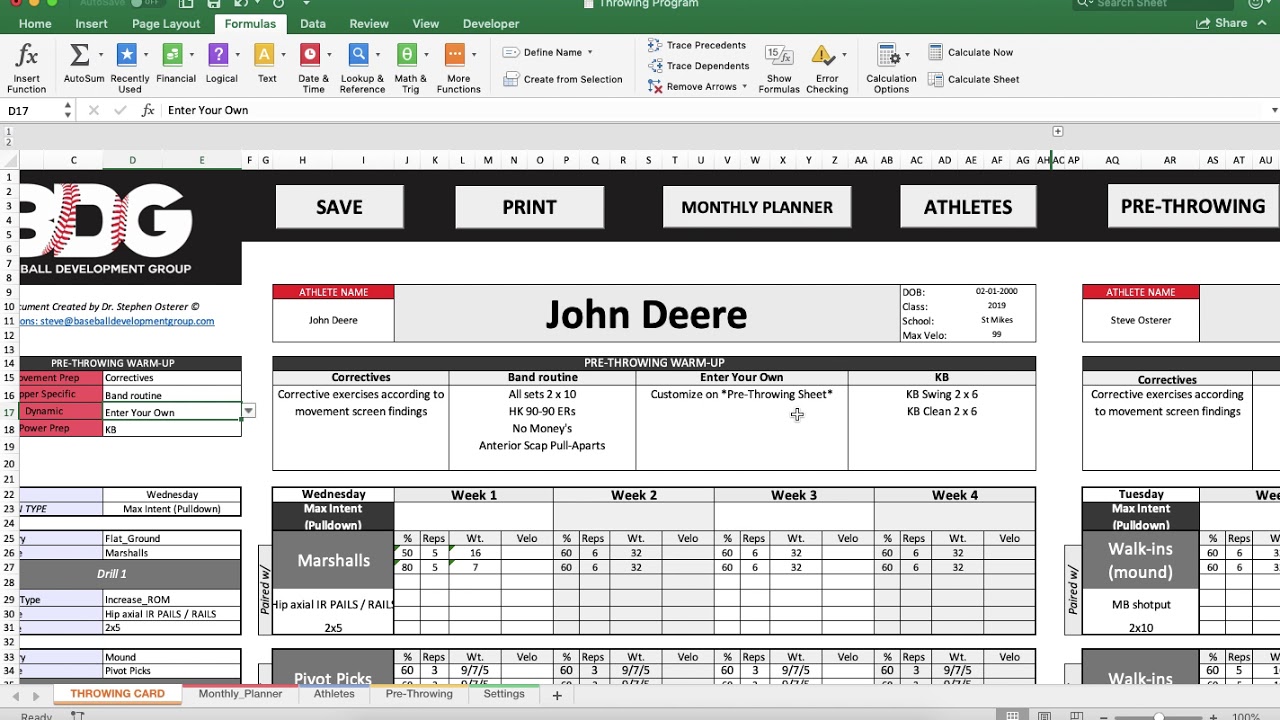Open the Text functions icon
Screen dimensions: 1280x720
264,55
